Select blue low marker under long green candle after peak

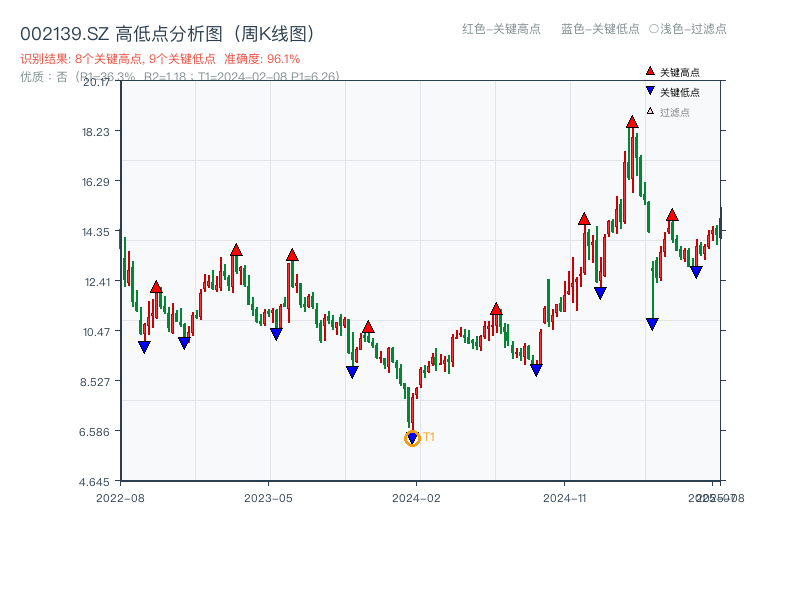652,324
